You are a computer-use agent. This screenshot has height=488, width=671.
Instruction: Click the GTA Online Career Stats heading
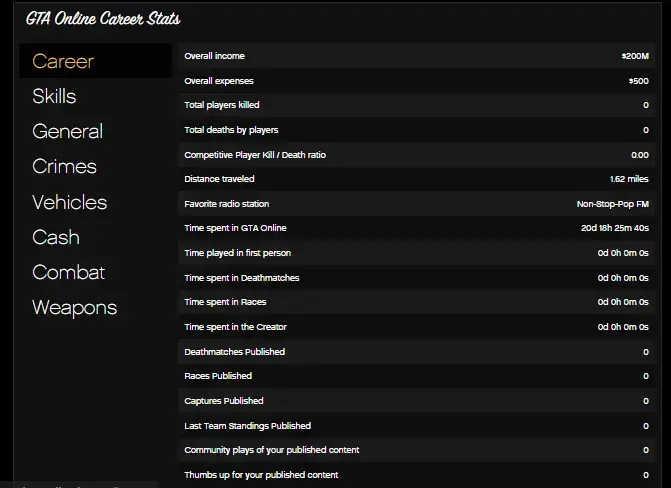pyautogui.click(x=103, y=19)
